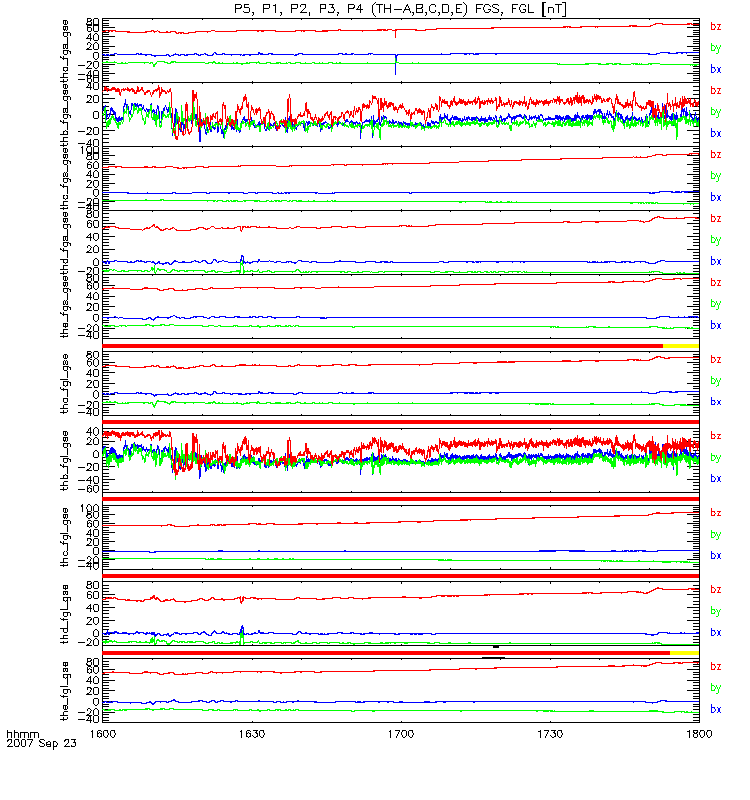Click the bx legend of the thd_fgl_gse panel
This screenshot has height=800, width=750.
716,633
